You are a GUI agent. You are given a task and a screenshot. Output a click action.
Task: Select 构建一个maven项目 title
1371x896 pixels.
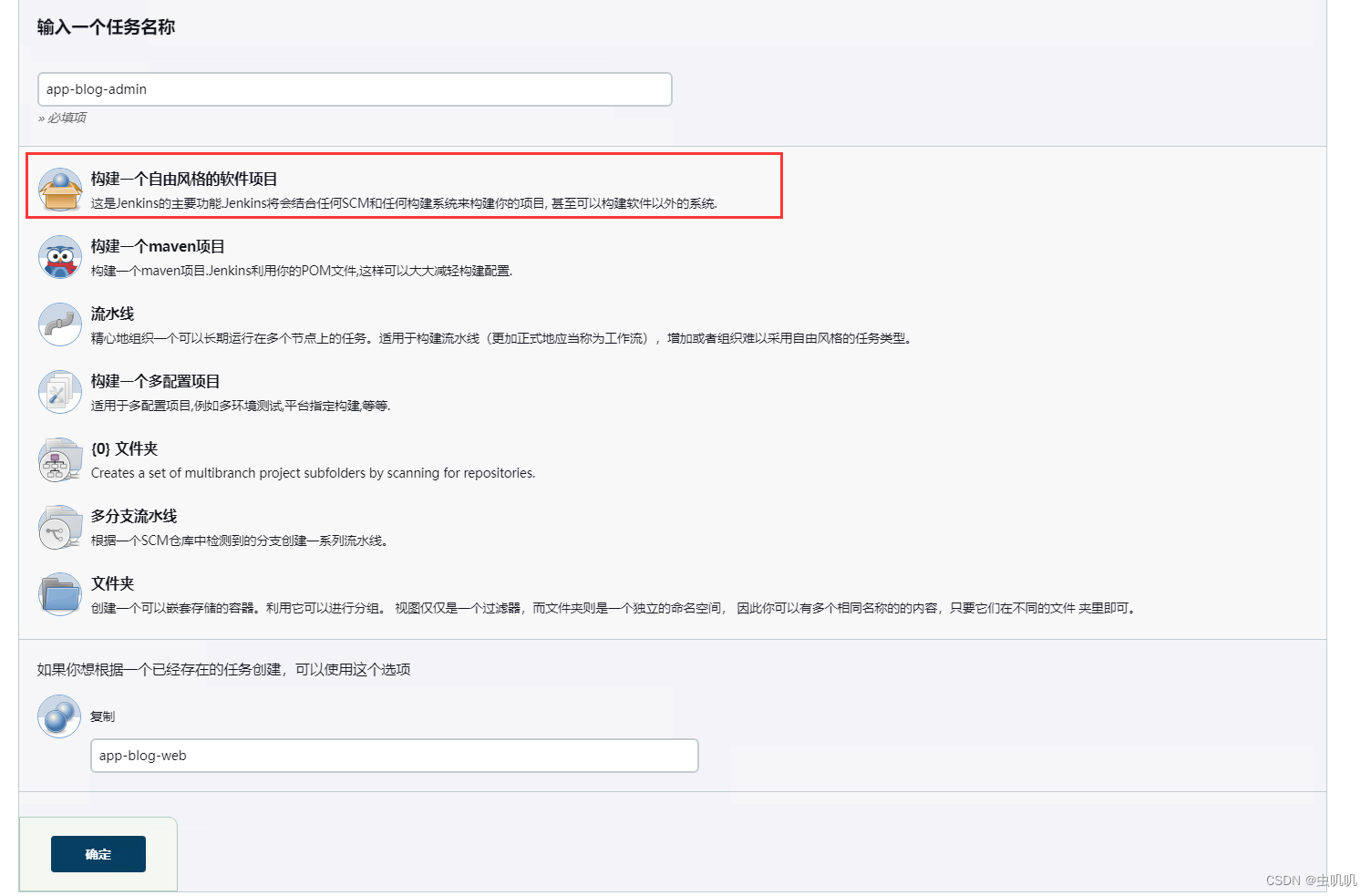click(x=158, y=246)
